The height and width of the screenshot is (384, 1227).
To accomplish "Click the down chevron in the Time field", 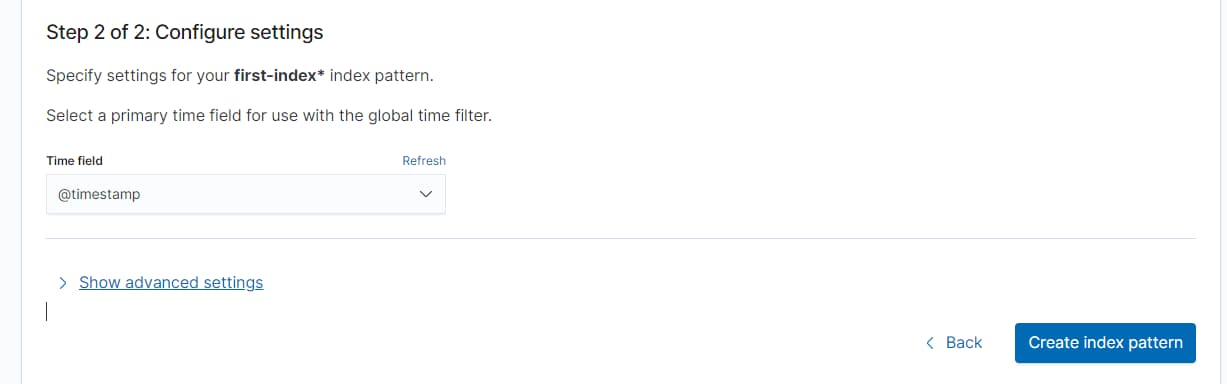I will 426,195.
